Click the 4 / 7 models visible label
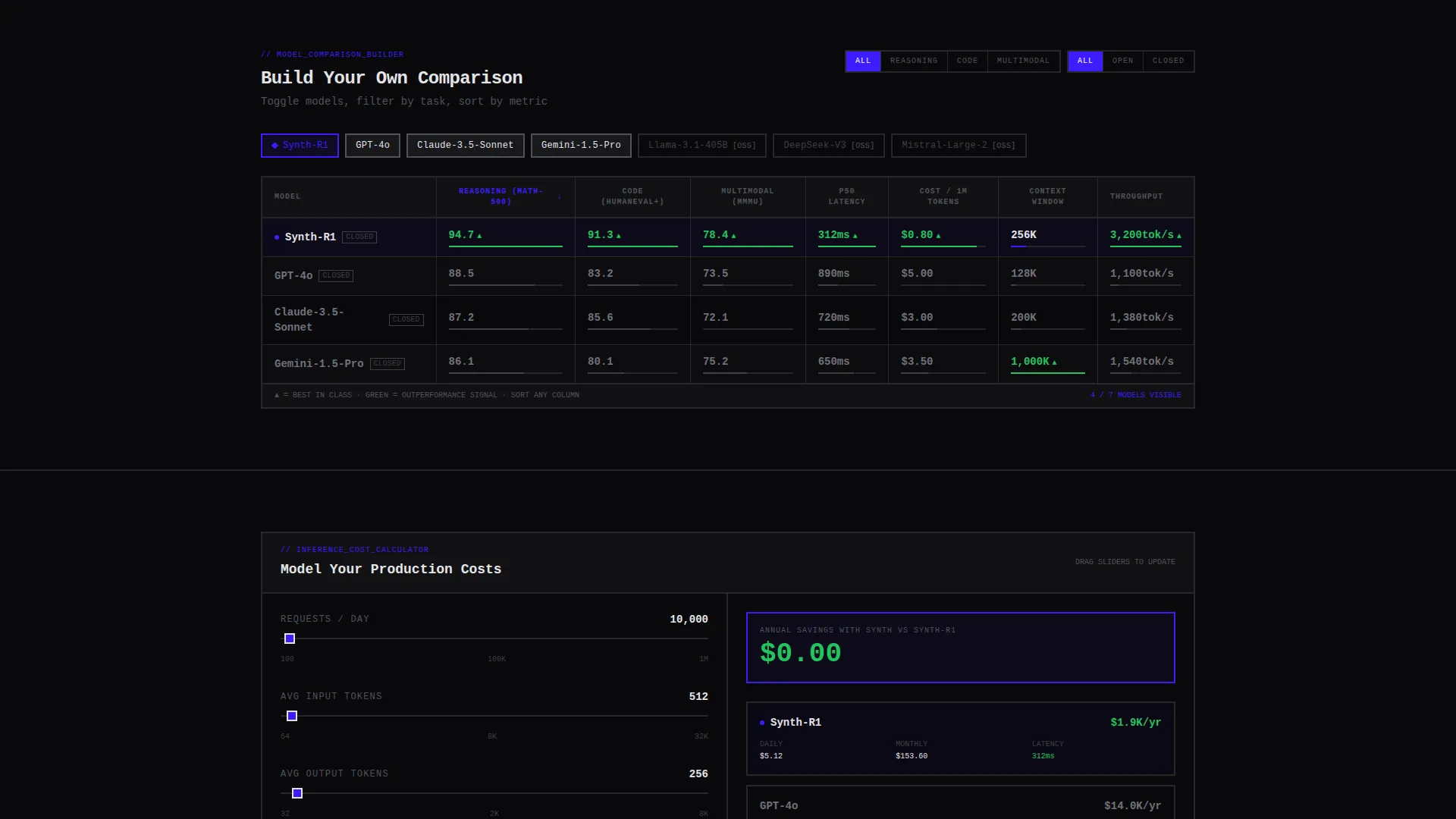This screenshot has height=819, width=1456. [1136, 396]
